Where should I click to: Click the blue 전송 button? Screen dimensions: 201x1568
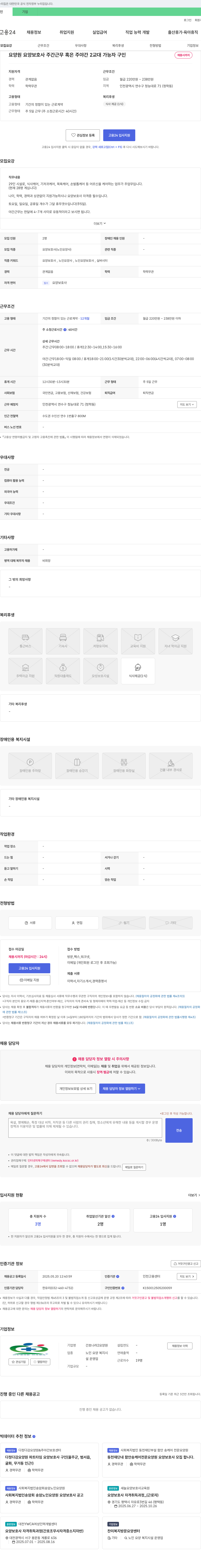[x=179, y=1130]
